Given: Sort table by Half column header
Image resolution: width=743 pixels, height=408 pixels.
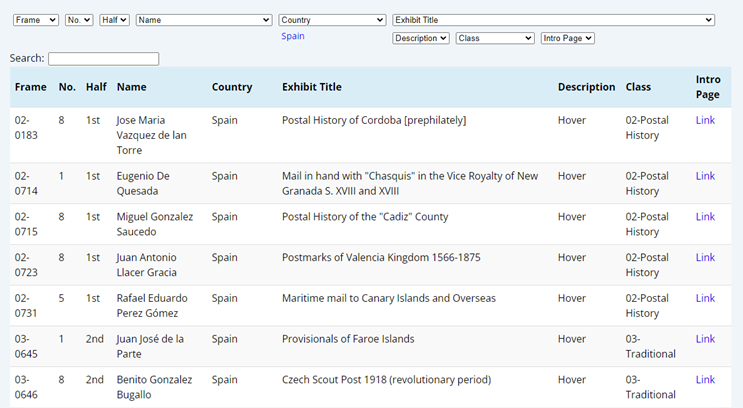Looking at the screenshot, I should pos(96,87).
